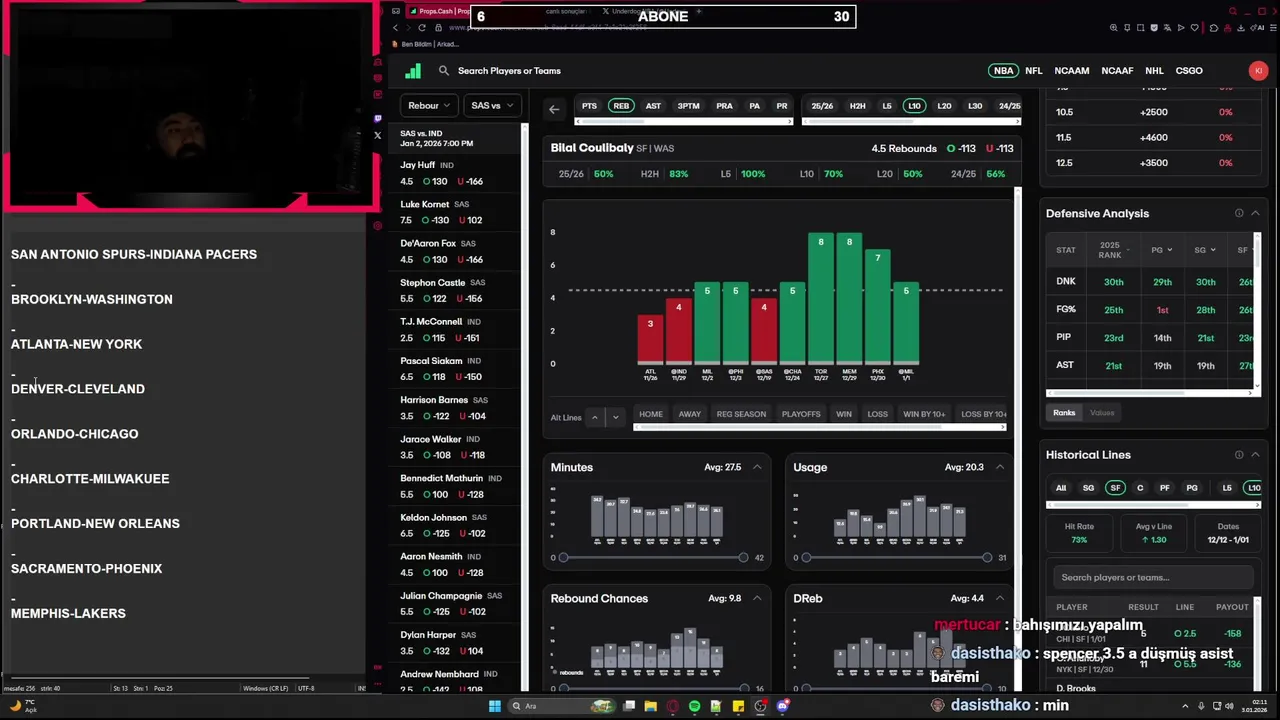1280x720 pixels.
Task: Click the X icon beside the player list
Action: (377, 135)
